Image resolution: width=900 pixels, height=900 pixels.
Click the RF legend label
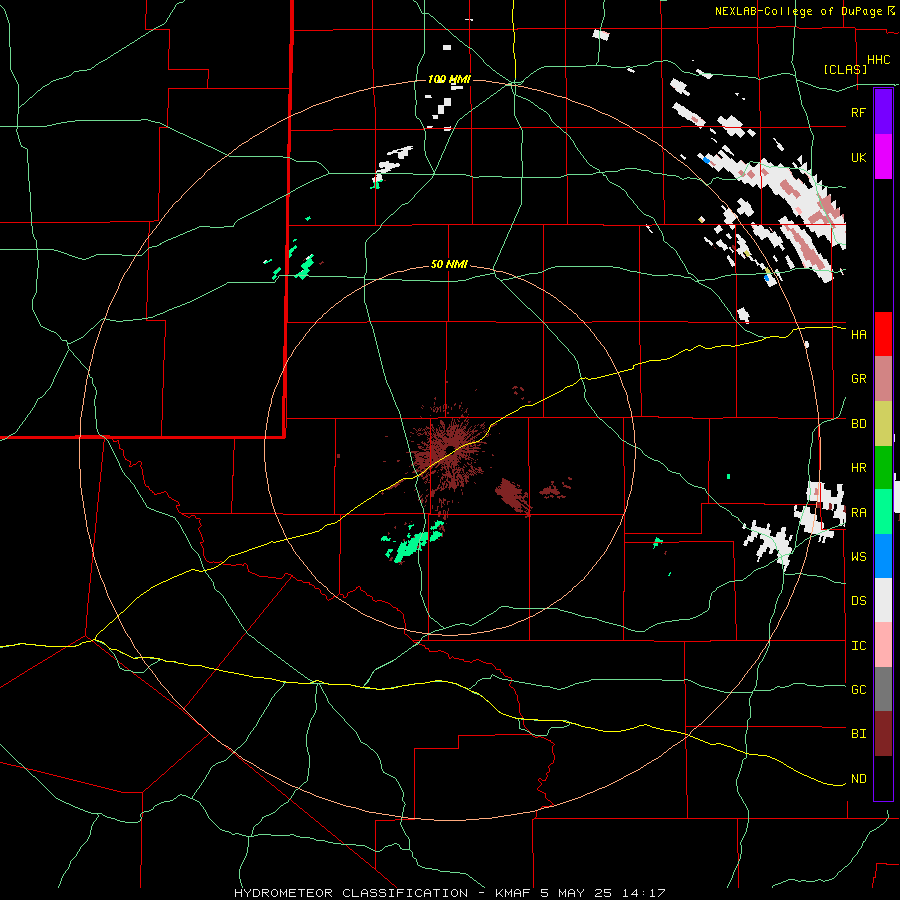858,112
